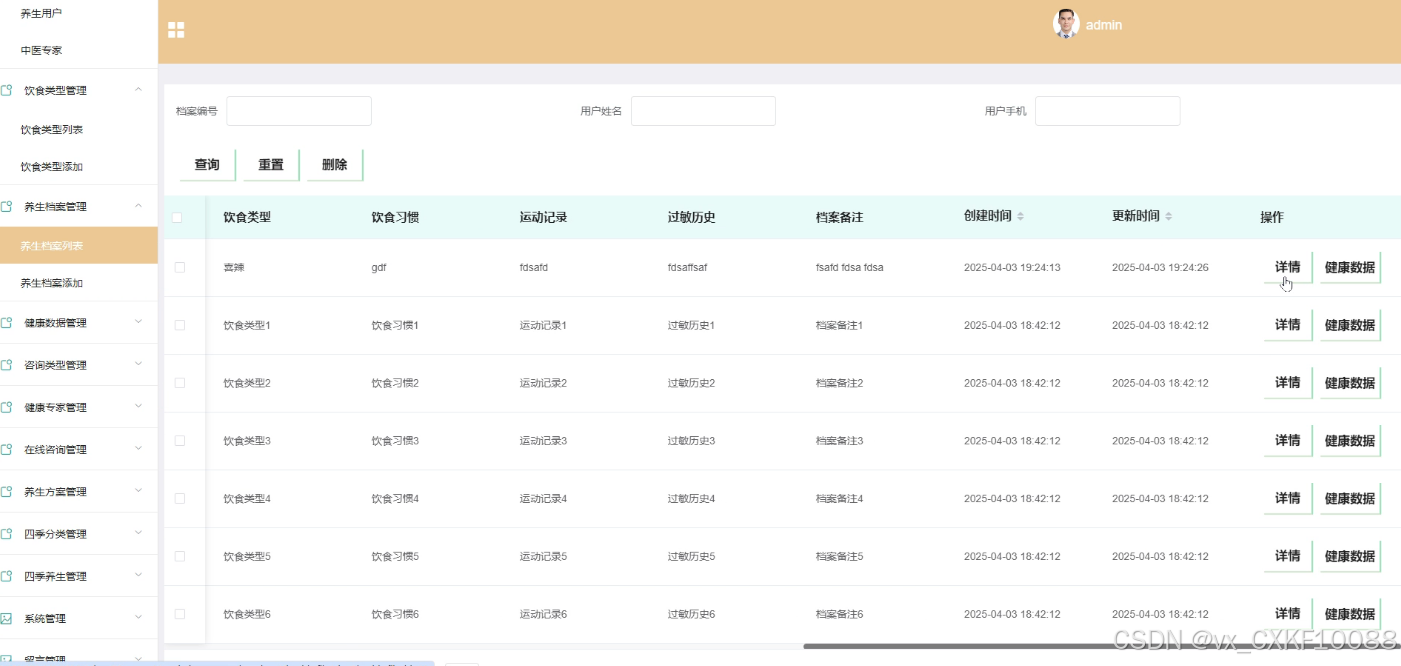The width and height of the screenshot is (1401, 666).
Task: Click the grid menu icon in header
Action: coord(176,30)
